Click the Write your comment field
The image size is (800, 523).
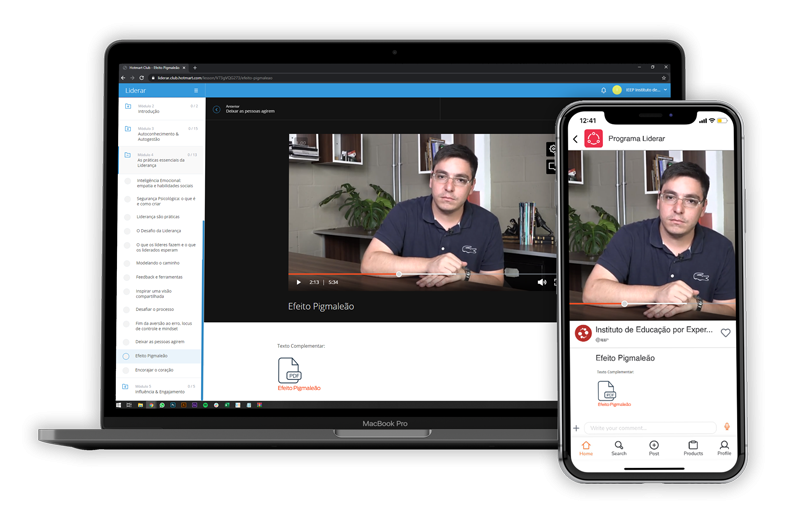click(651, 428)
